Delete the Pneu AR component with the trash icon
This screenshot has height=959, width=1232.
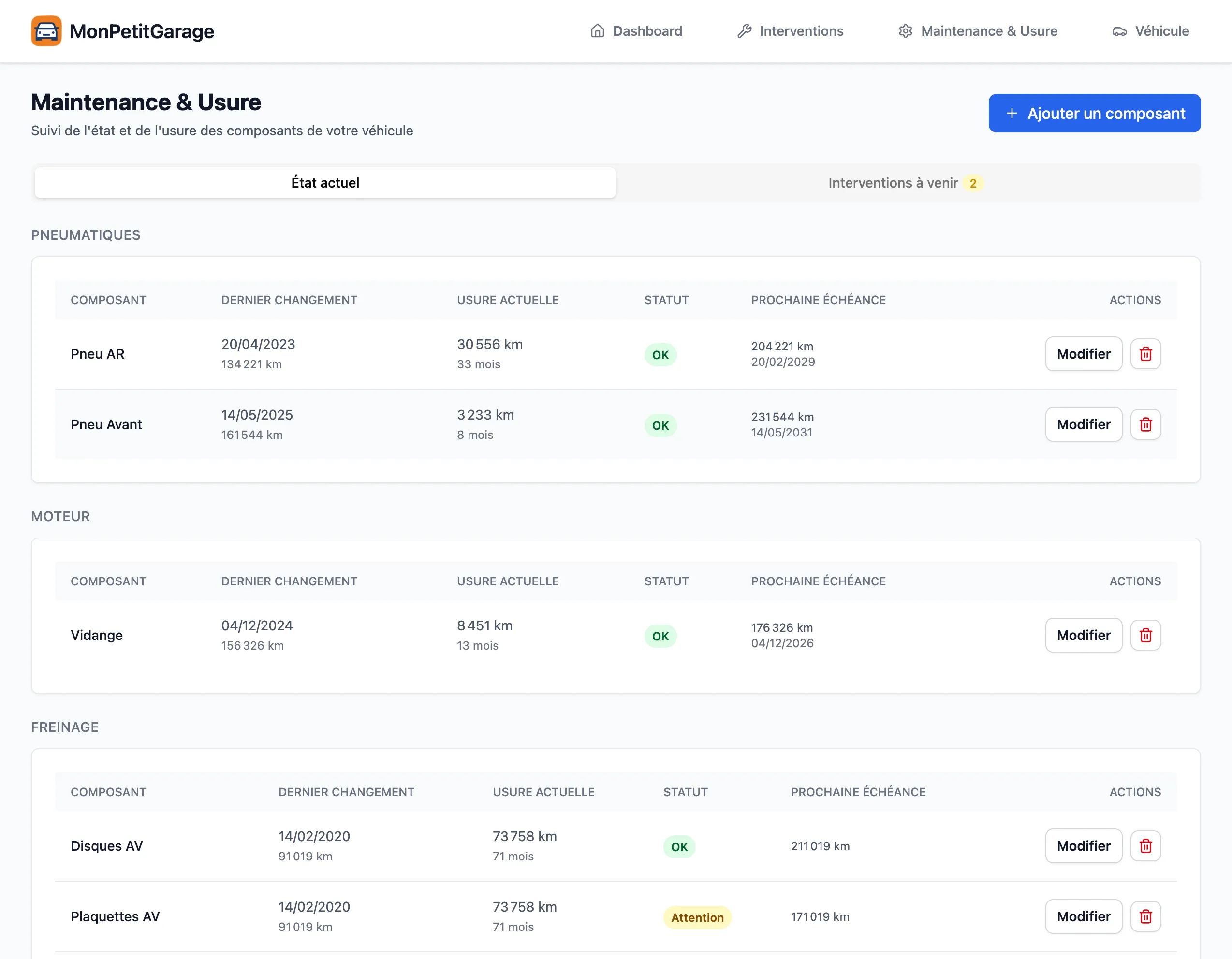coord(1145,354)
